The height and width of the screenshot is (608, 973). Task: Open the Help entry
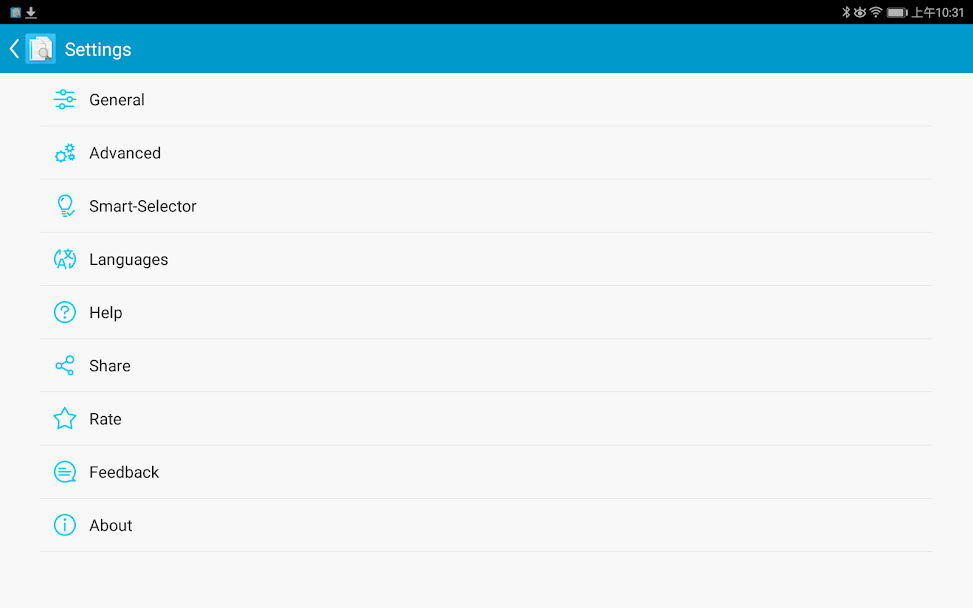coord(106,312)
